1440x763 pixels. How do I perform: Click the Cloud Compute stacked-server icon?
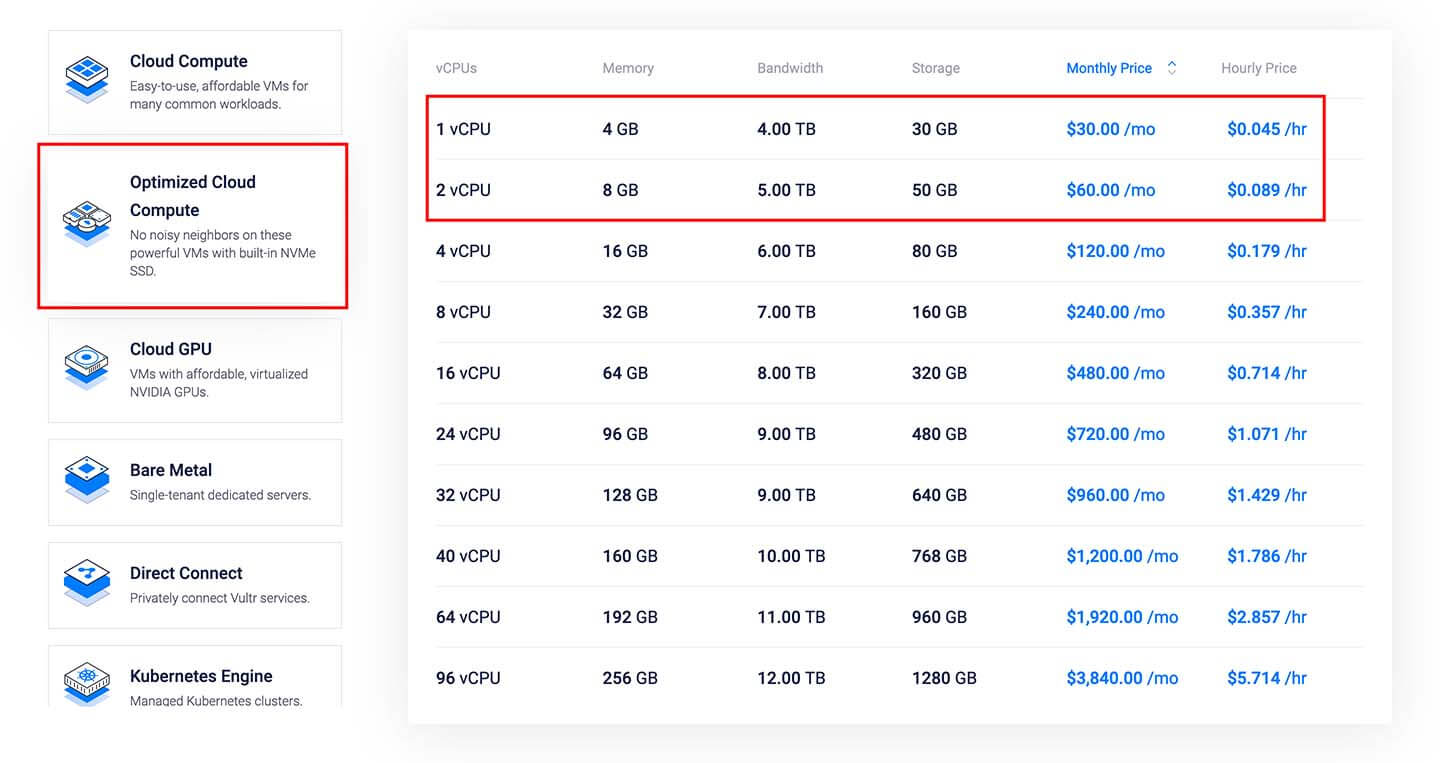pos(87,78)
